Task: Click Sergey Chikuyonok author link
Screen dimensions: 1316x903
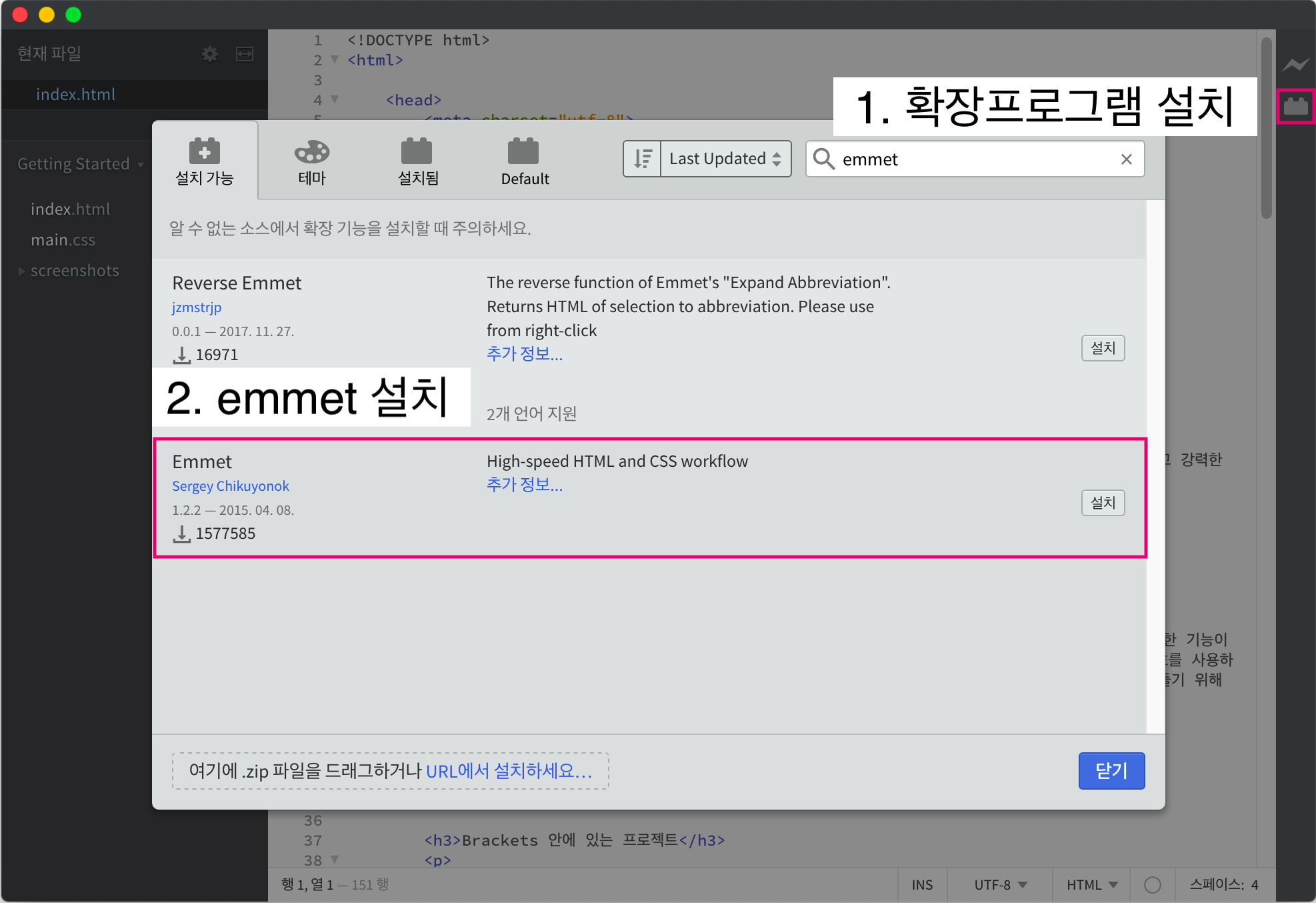Action: [x=231, y=486]
